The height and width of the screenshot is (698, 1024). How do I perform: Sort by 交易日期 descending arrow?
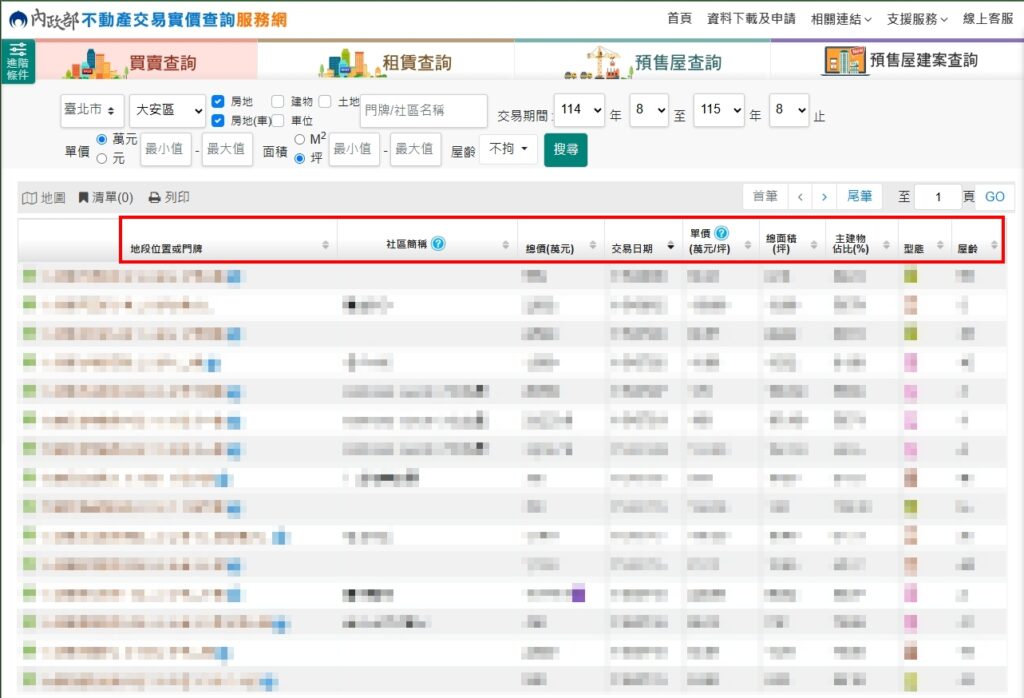click(671, 246)
